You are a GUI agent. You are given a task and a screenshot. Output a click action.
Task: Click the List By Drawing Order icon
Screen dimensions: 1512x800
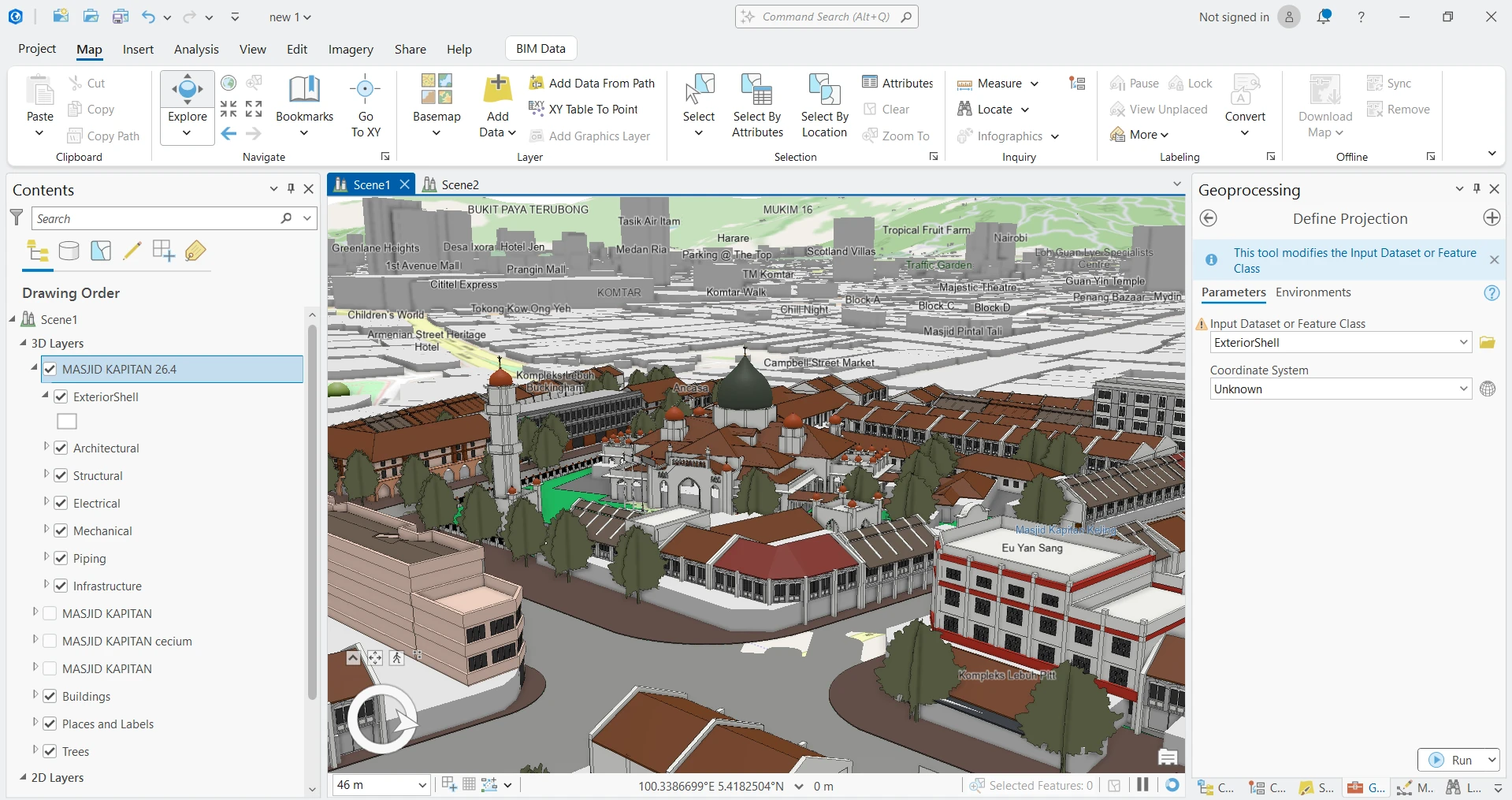pyautogui.click(x=38, y=251)
